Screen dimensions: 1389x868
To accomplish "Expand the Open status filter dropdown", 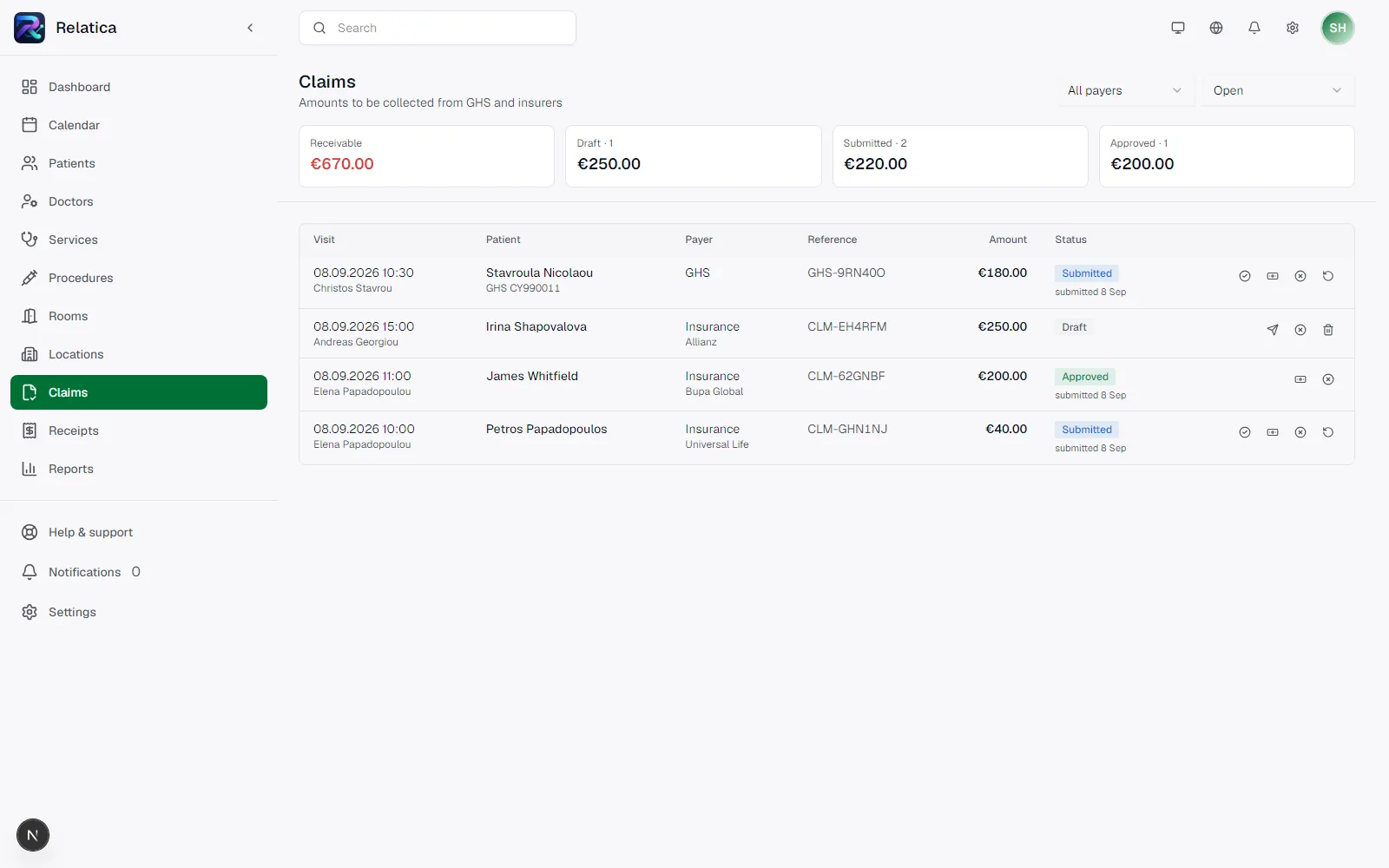I will click(1278, 90).
